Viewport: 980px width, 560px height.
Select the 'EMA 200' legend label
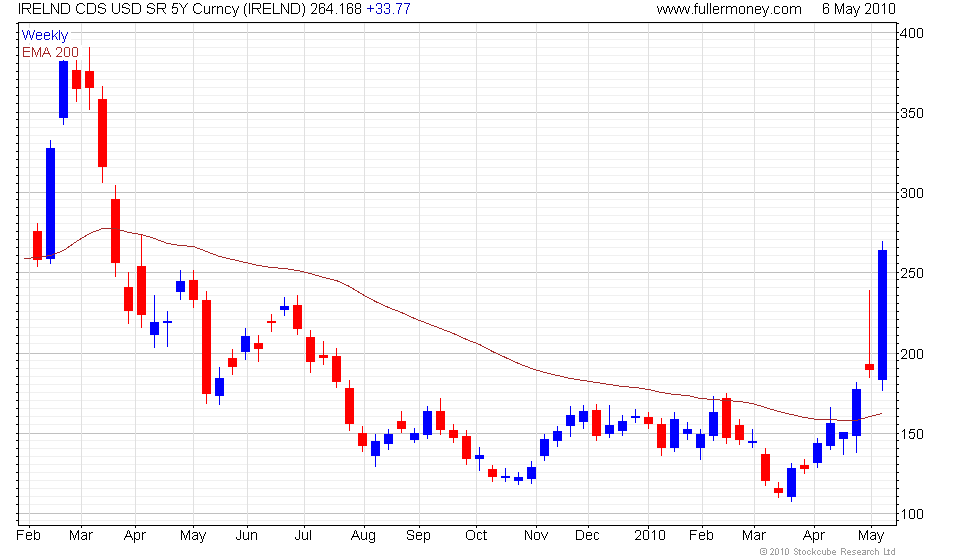(x=50, y=52)
